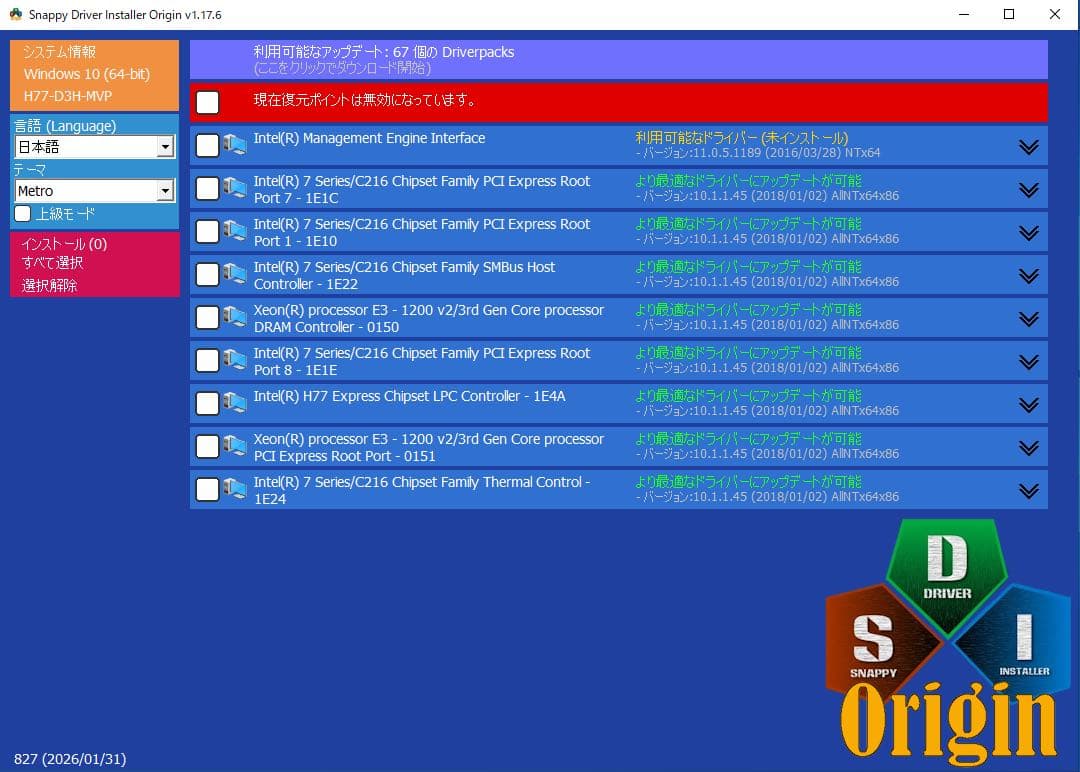The height and width of the screenshot is (772, 1080).
Task: Expand the Intel Management Engine Interface row chevron
Action: (x=1028, y=147)
